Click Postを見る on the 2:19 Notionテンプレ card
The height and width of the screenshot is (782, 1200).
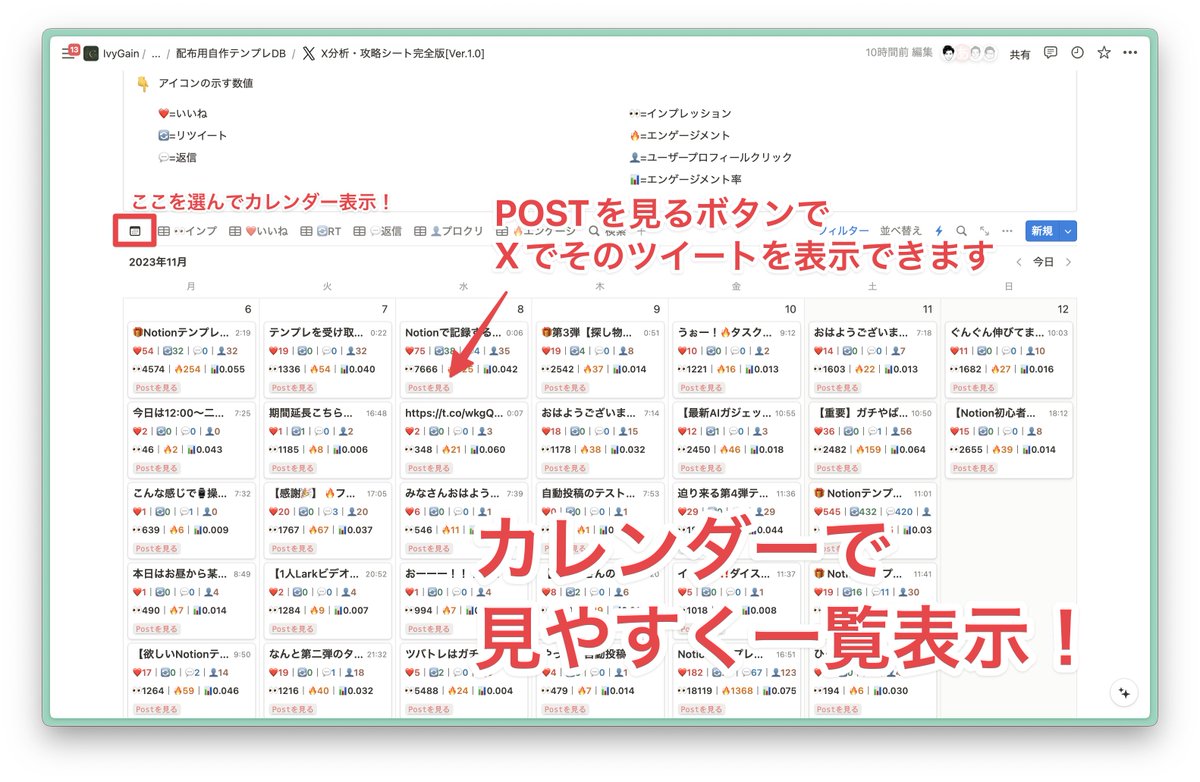click(156, 388)
